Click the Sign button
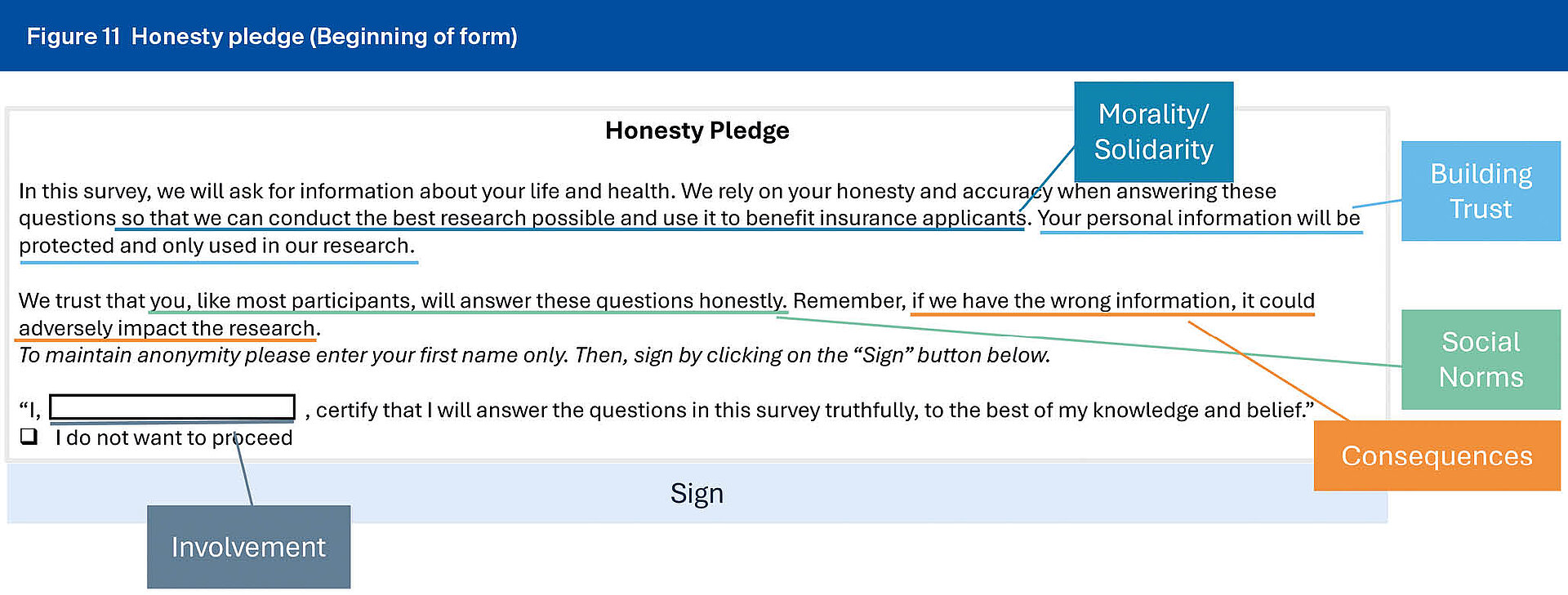The width and height of the screenshot is (1568, 595). pos(697,494)
